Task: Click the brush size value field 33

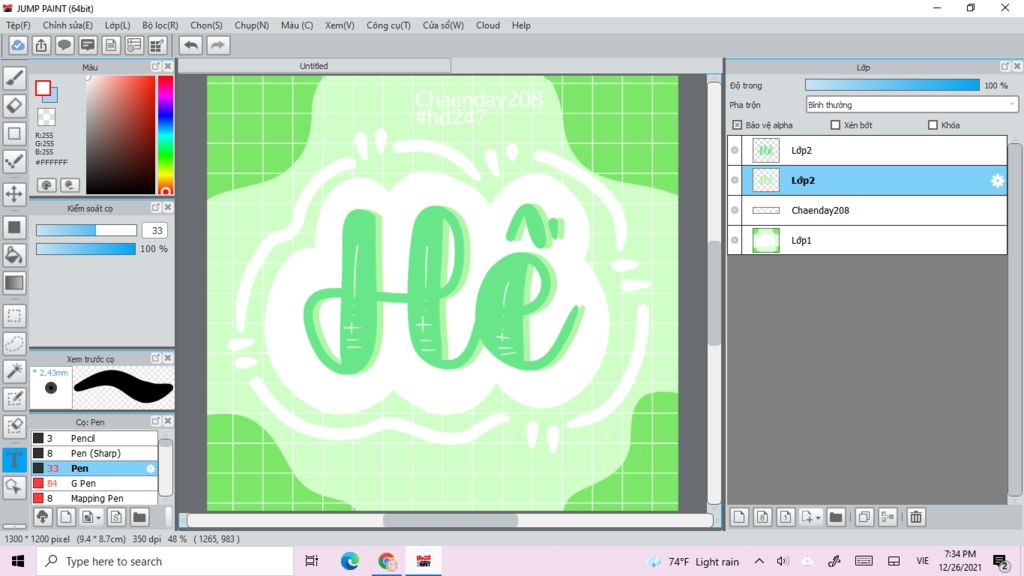Action: (x=157, y=231)
